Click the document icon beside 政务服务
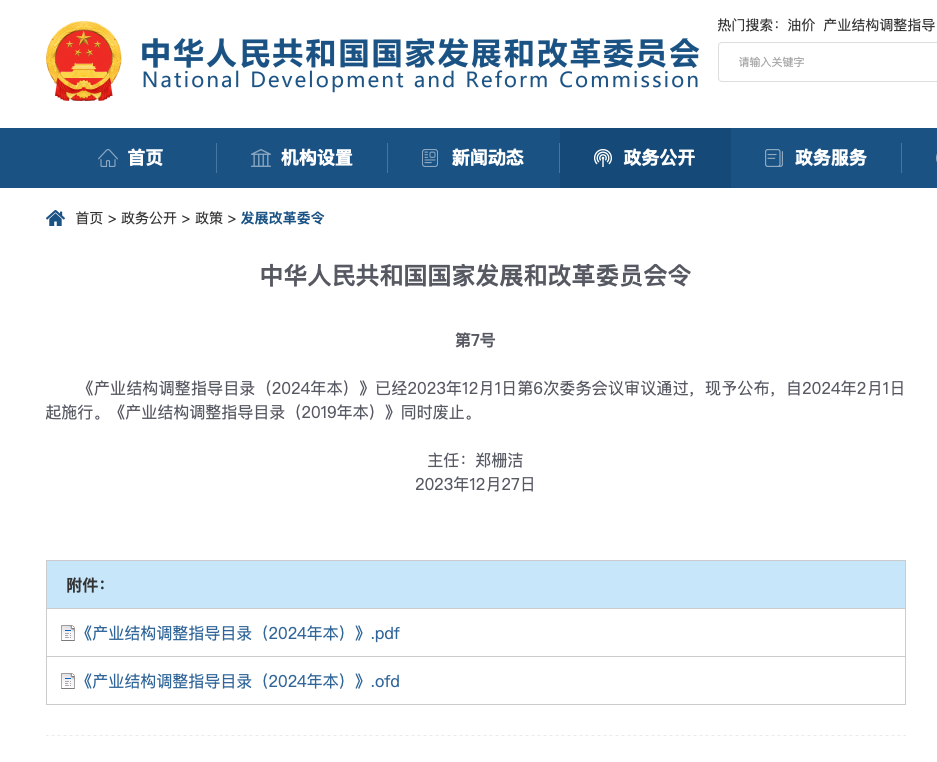Screen dimensions: 937x762 click(x=774, y=158)
